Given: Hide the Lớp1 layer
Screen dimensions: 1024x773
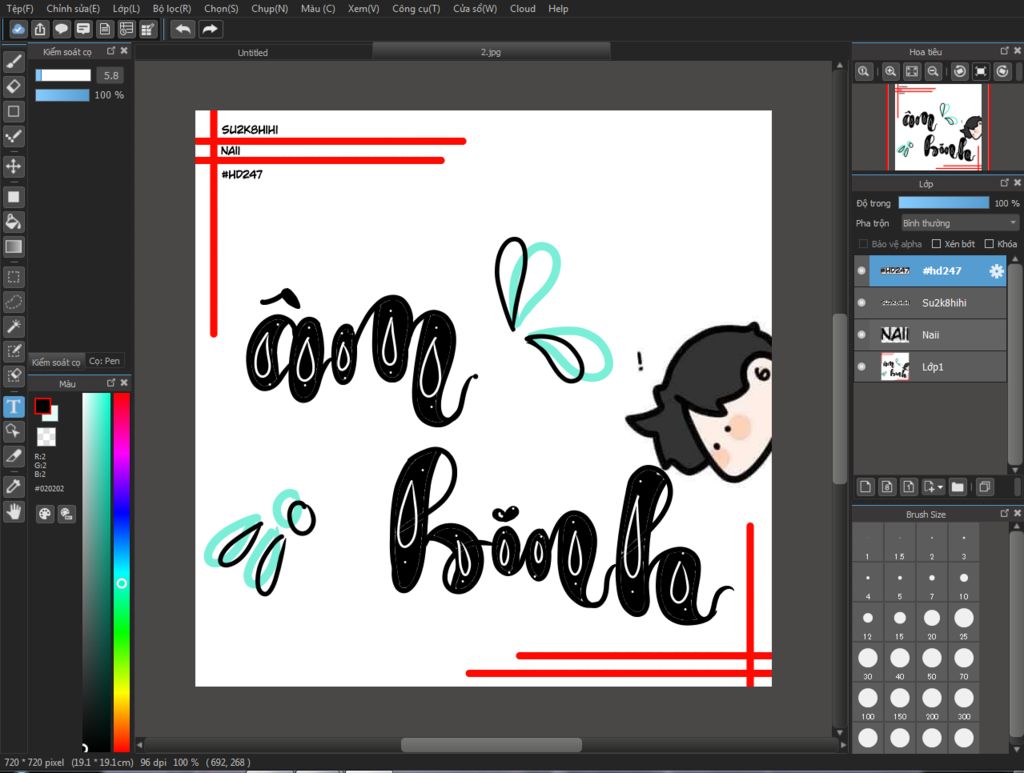Looking at the screenshot, I should [861, 367].
